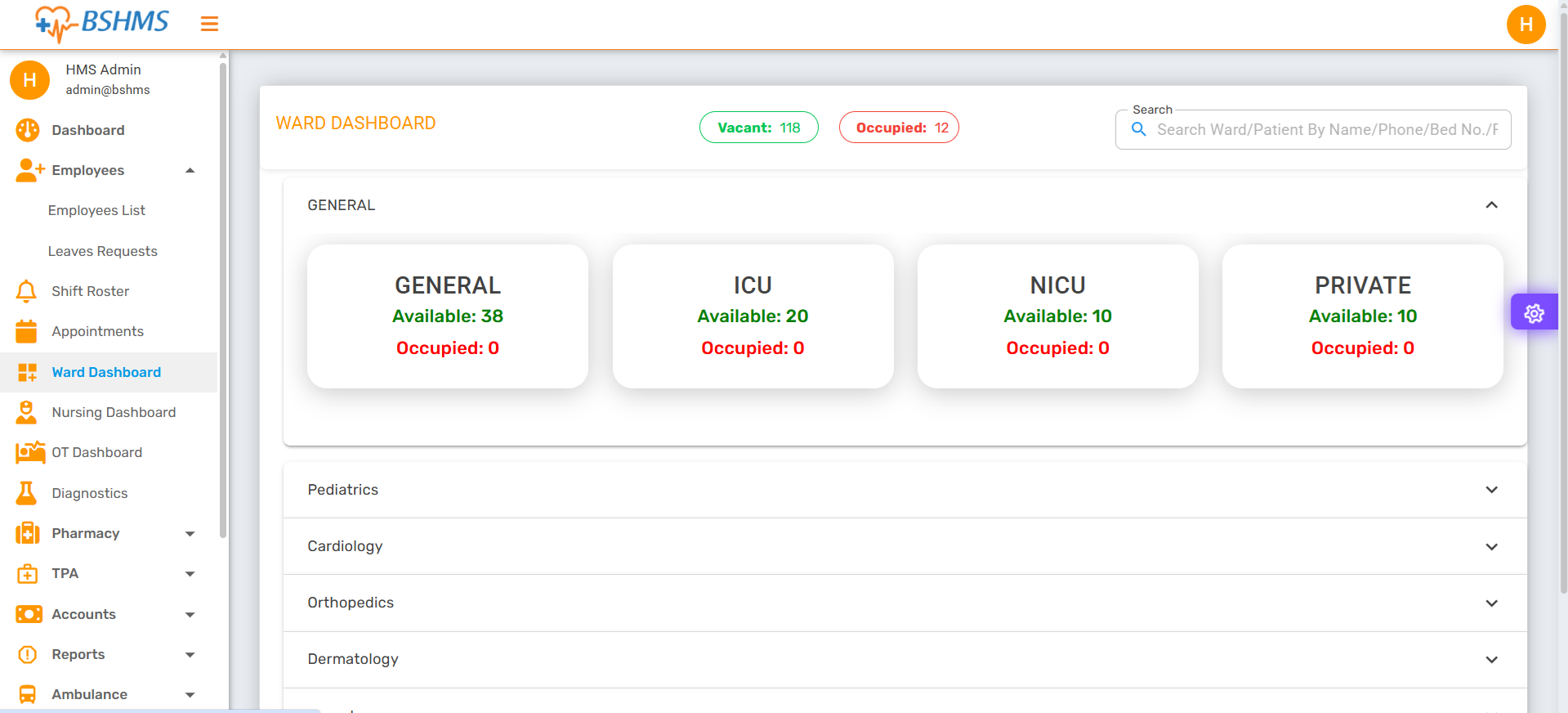1568x713 pixels.
Task: Click the Occupied: 12 pill indicator
Action: [x=899, y=128]
